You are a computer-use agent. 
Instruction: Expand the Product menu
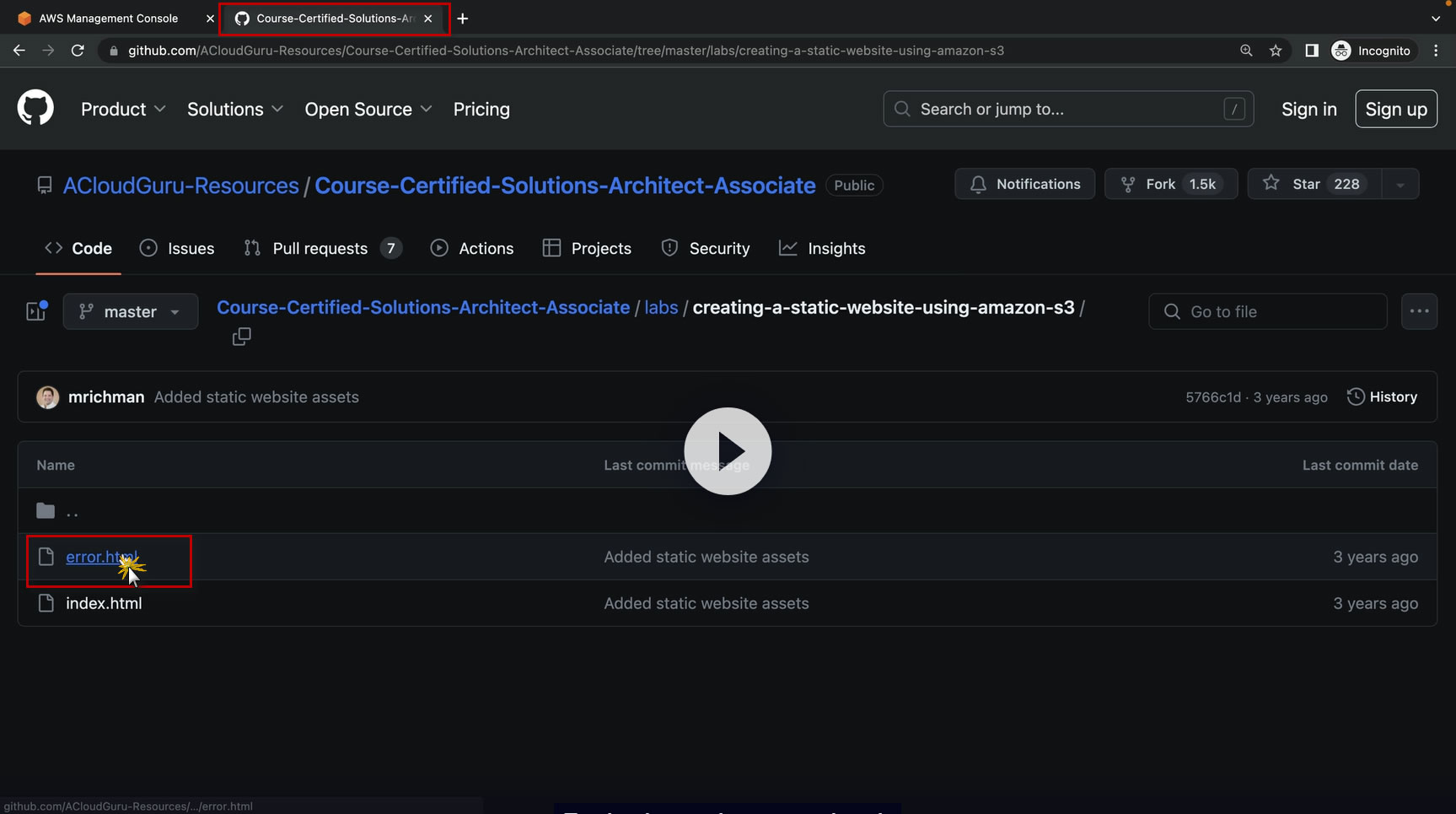click(x=123, y=110)
